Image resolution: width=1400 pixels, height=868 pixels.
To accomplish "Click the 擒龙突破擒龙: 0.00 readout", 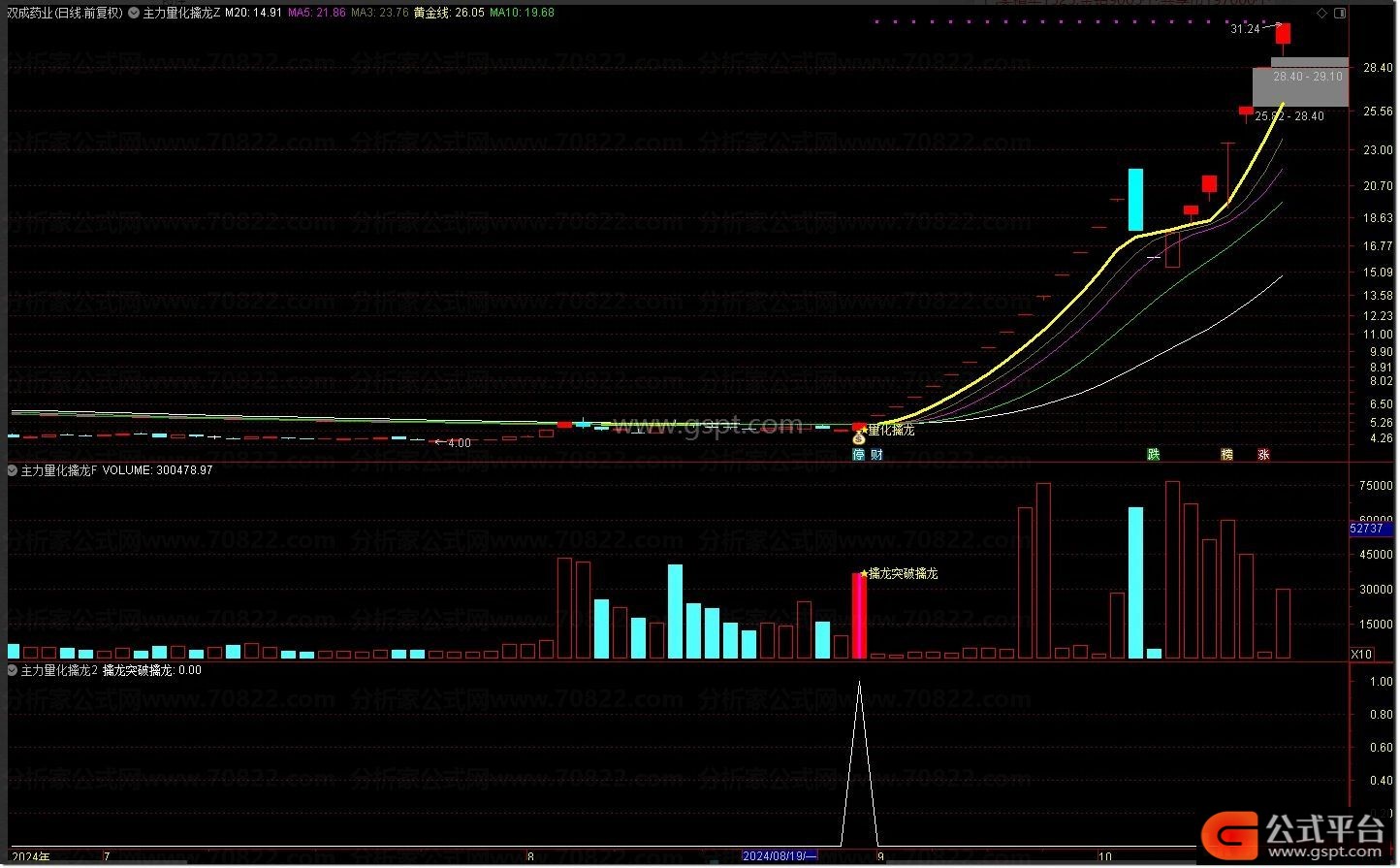I will point(152,670).
